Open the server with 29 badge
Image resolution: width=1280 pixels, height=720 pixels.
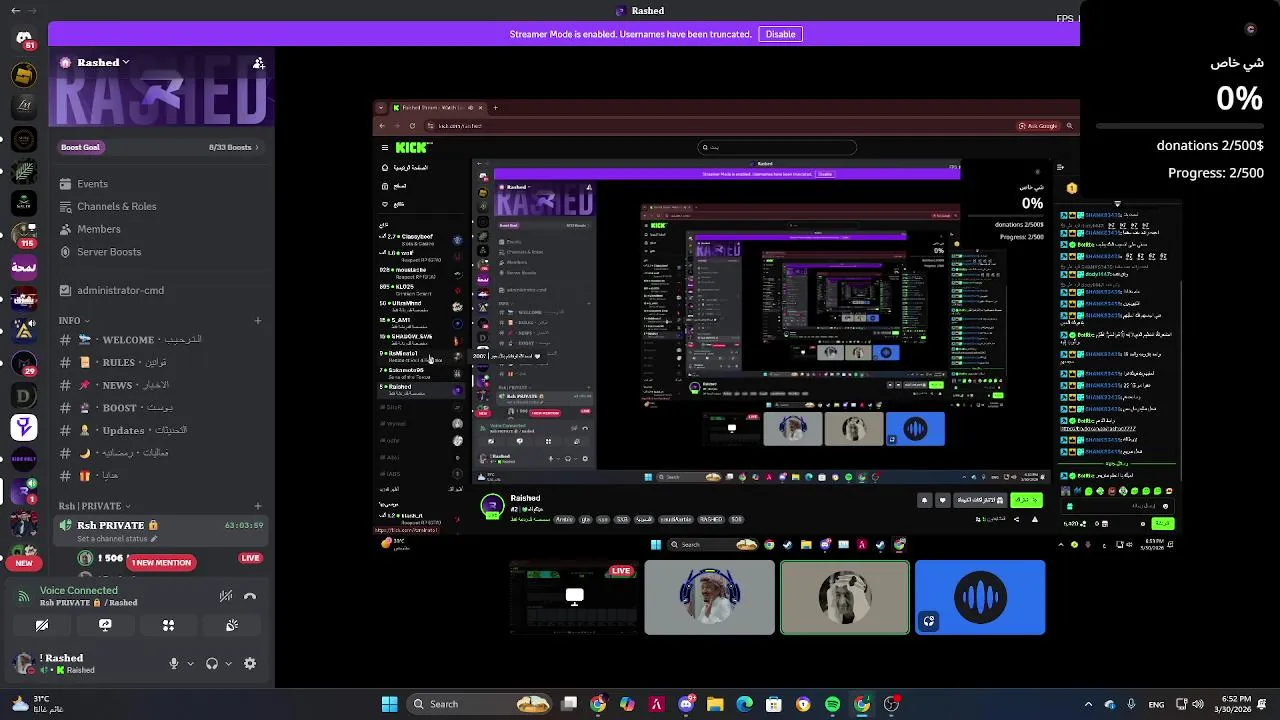pos(24,363)
